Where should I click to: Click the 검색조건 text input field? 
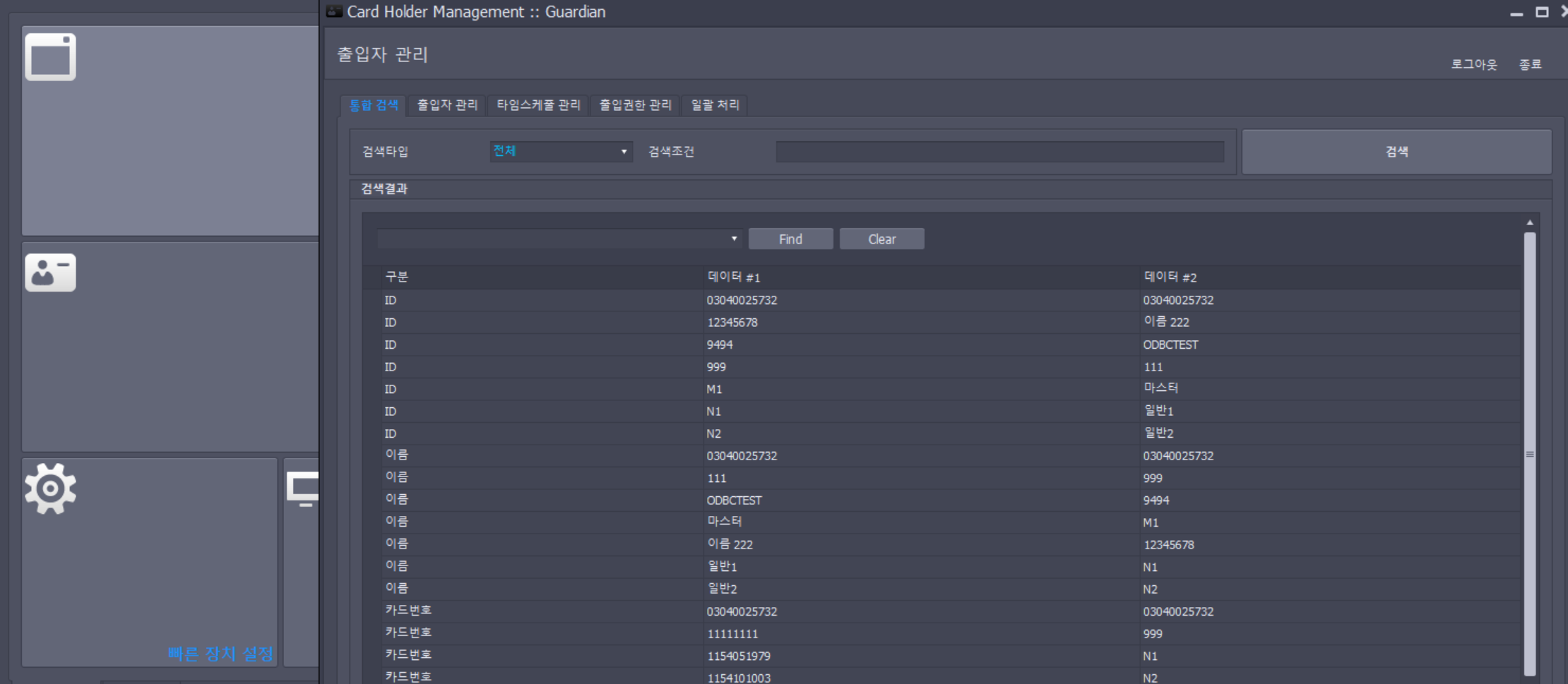(x=999, y=152)
